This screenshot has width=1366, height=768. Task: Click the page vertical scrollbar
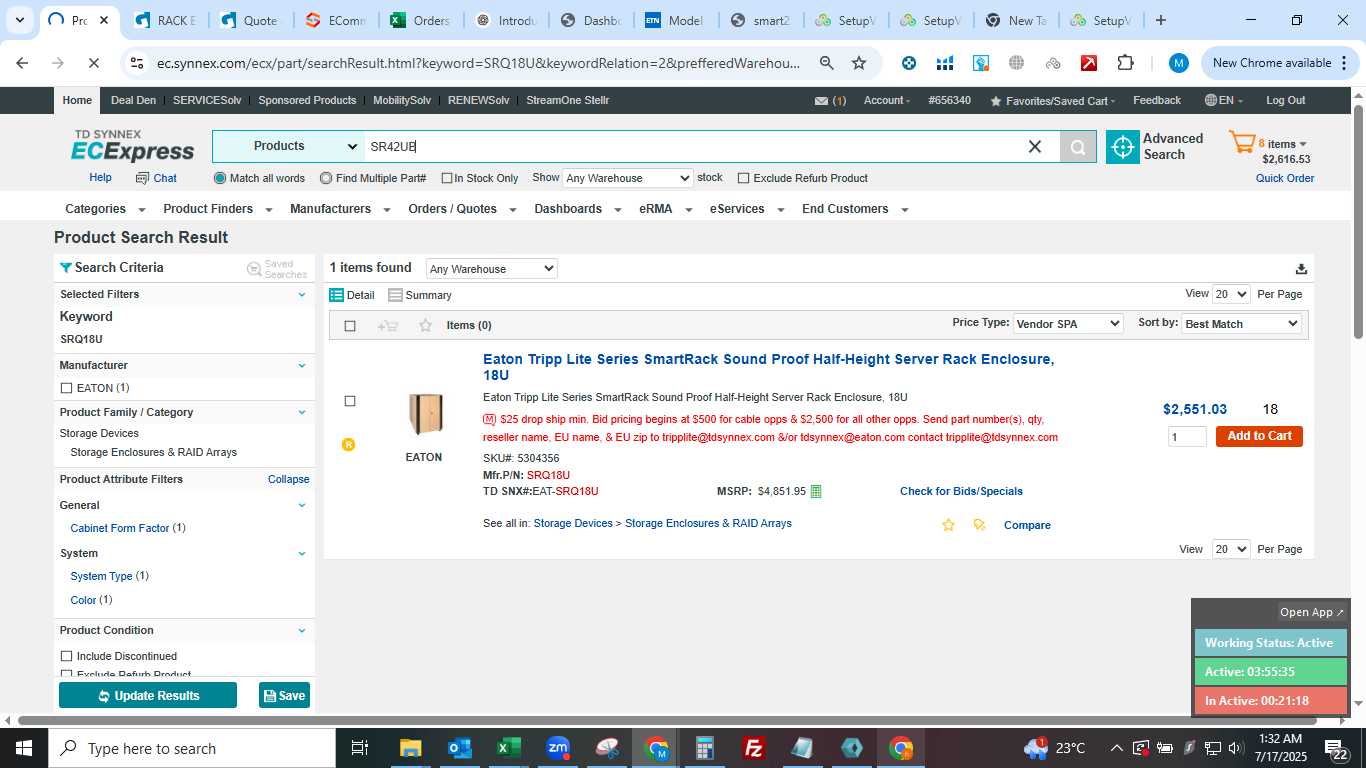click(x=1358, y=220)
